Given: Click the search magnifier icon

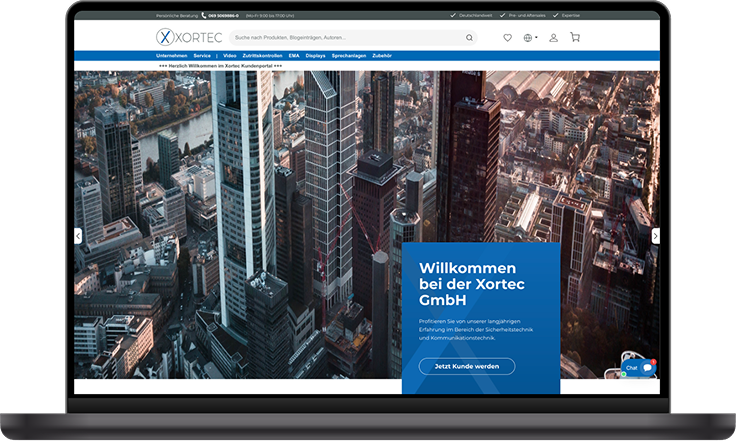Looking at the screenshot, I should tap(469, 38).
